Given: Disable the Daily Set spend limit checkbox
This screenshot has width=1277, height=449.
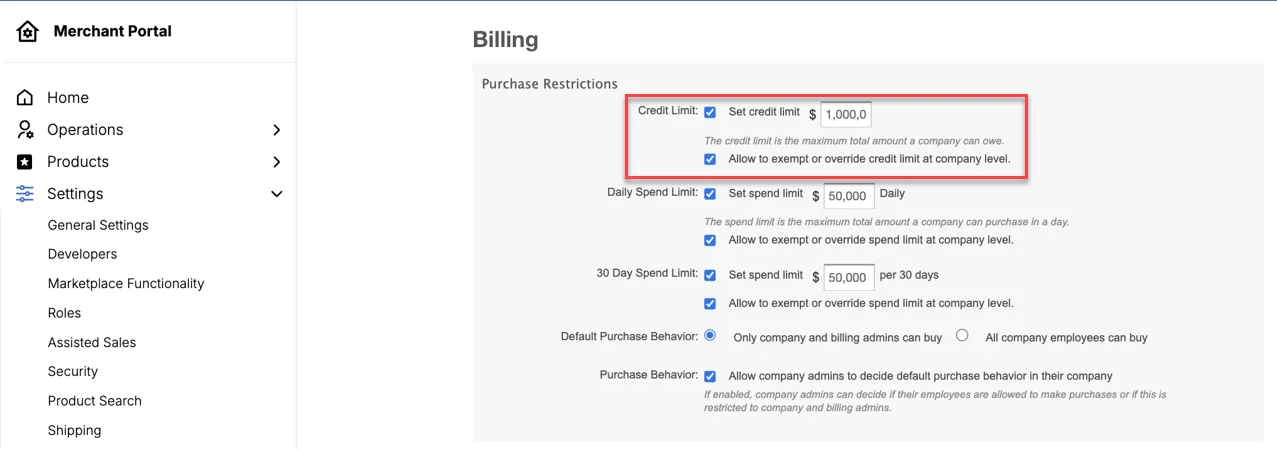Looking at the screenshot, I should 710,194.
